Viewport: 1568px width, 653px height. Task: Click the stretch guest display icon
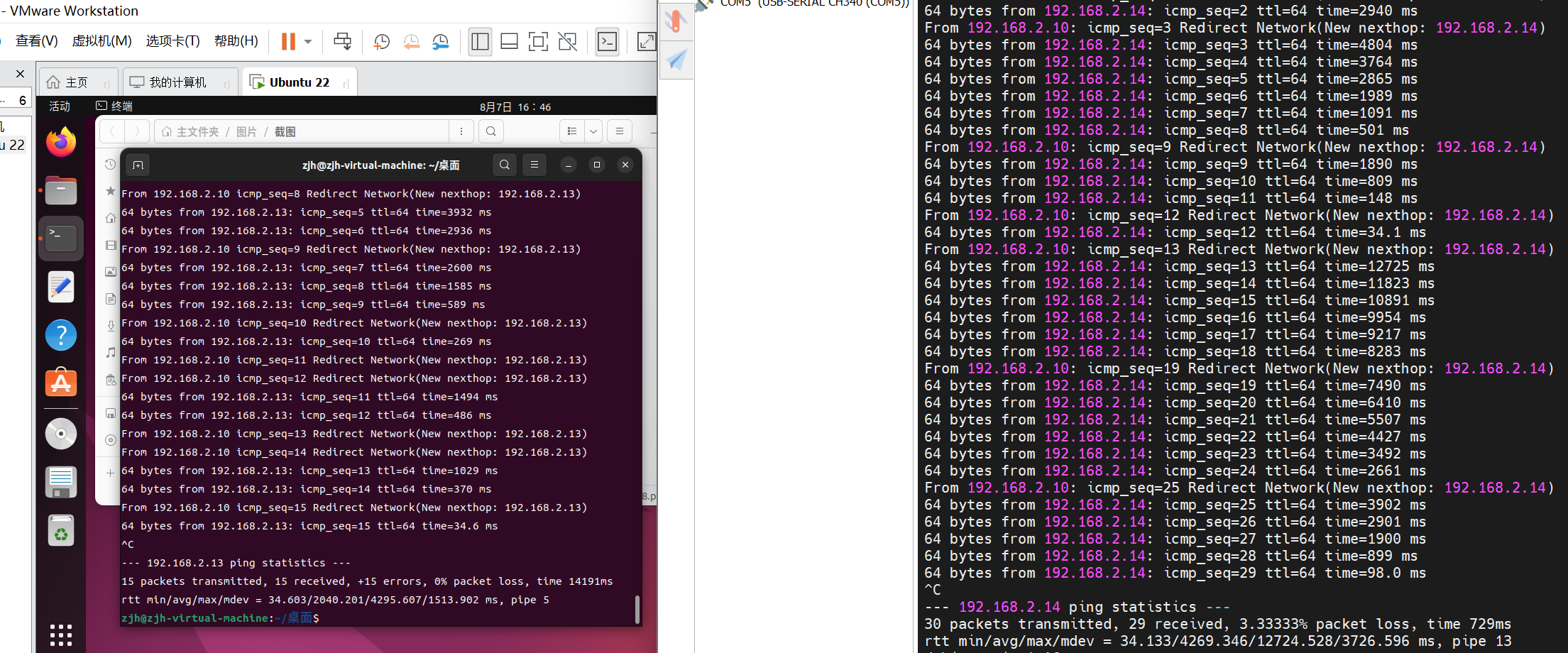(x=646, y=42)
